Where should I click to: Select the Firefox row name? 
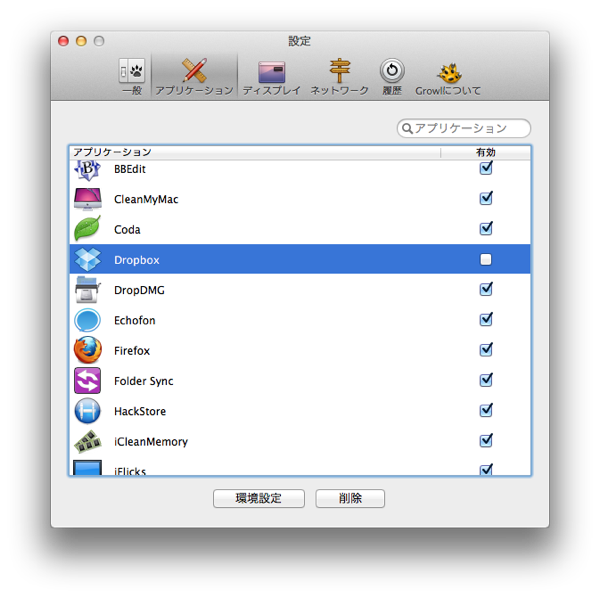pos(132,350)
